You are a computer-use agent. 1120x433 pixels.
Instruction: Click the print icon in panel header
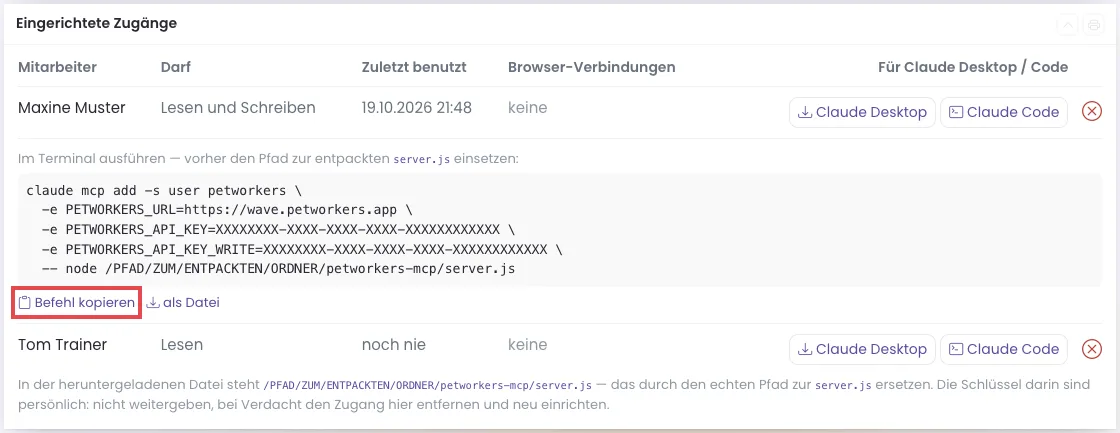point(1094,26)
